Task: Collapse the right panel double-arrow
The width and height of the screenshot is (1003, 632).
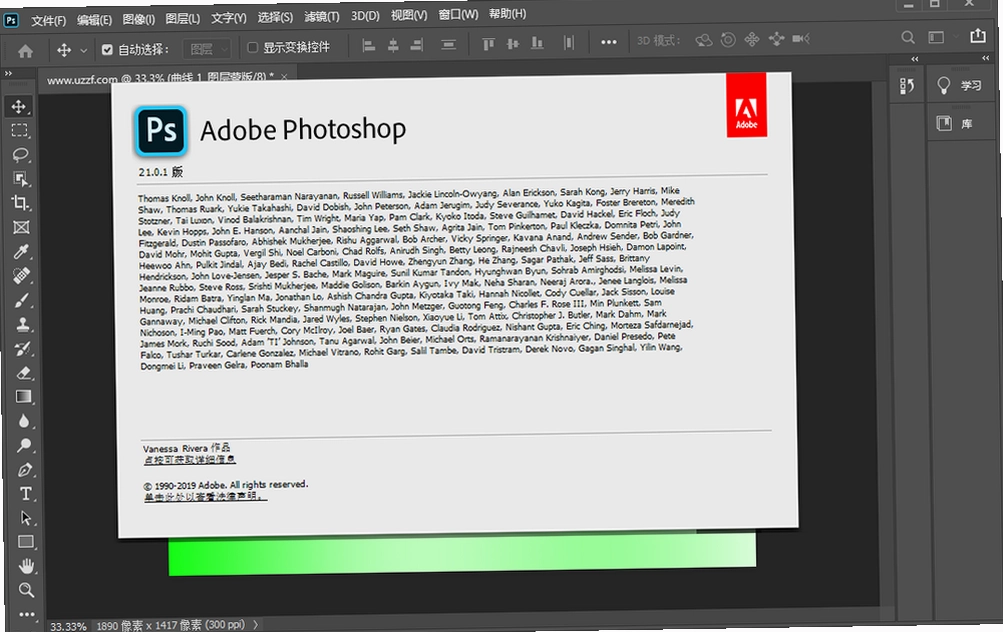Action: point(986,58)
